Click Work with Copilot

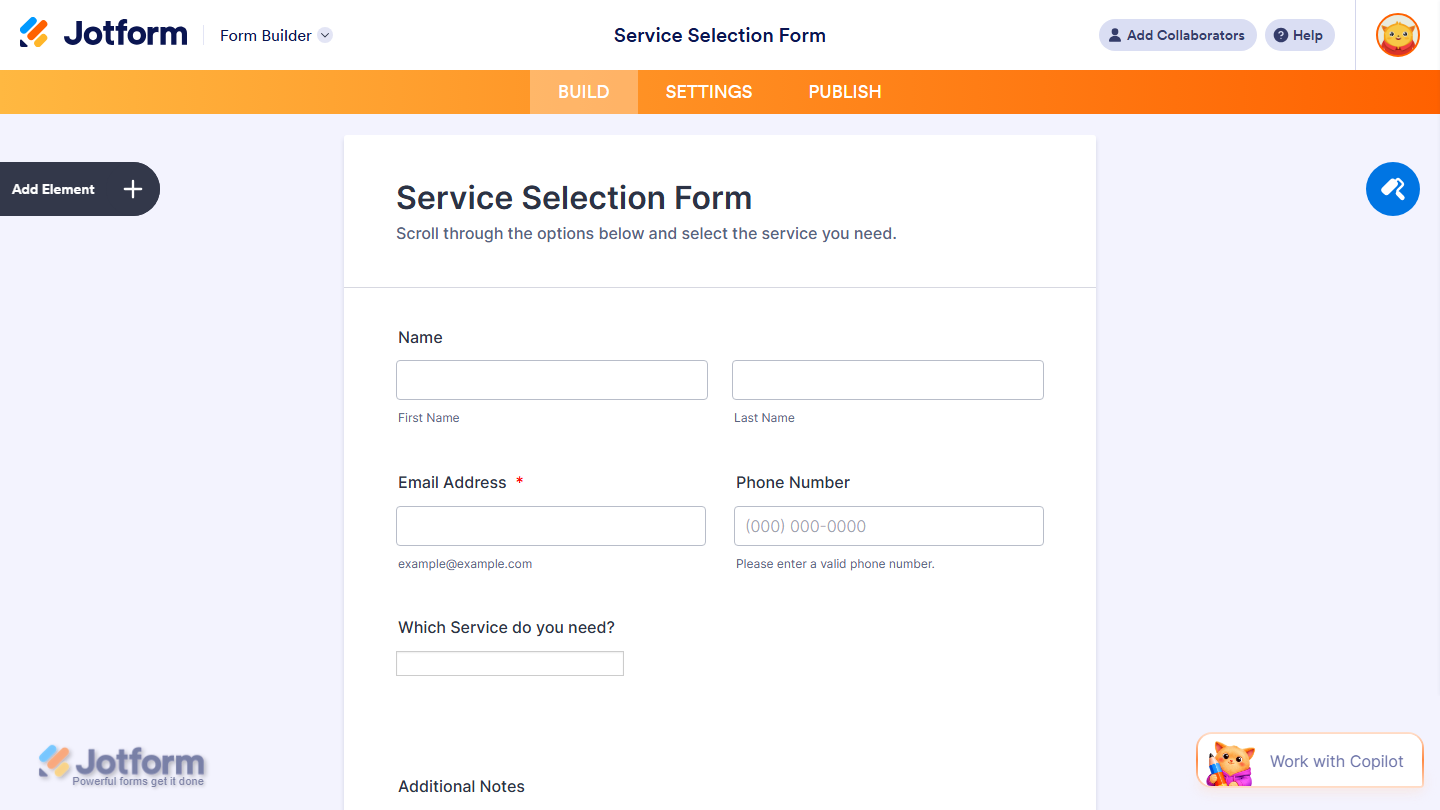(1336, 761)
